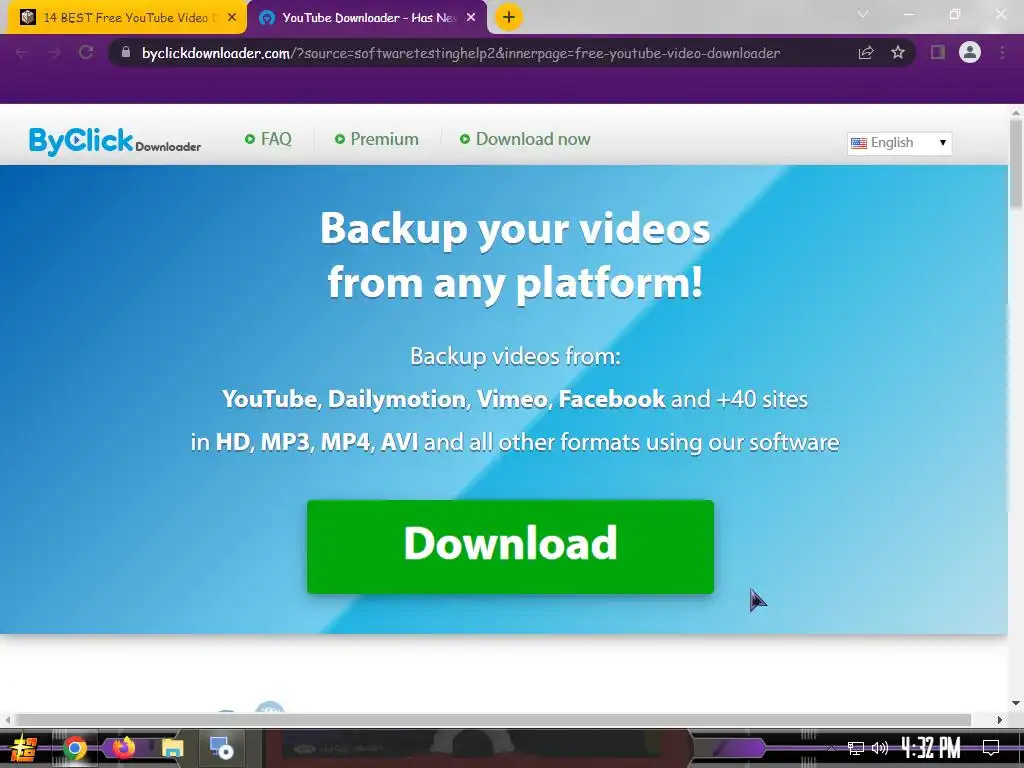Select the YouTube Downloader tab

[x=367, y=18]
